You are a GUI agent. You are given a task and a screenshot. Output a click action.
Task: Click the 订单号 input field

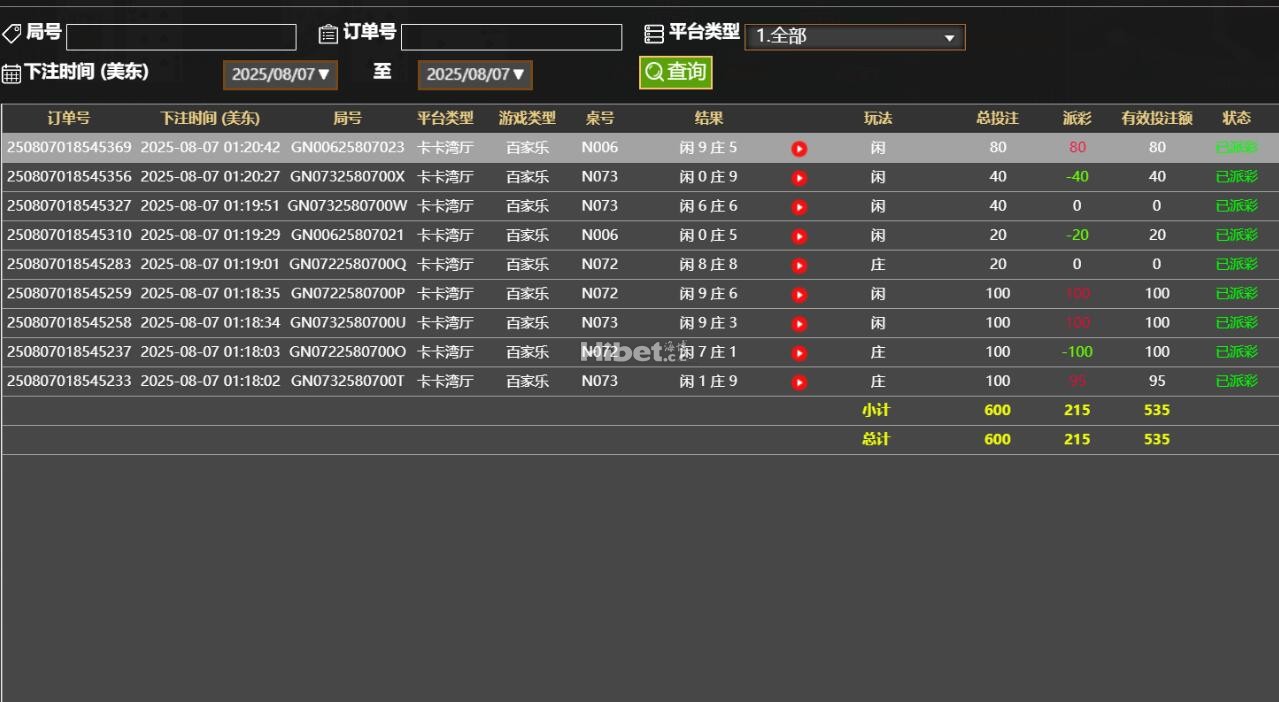click(511, 37)
